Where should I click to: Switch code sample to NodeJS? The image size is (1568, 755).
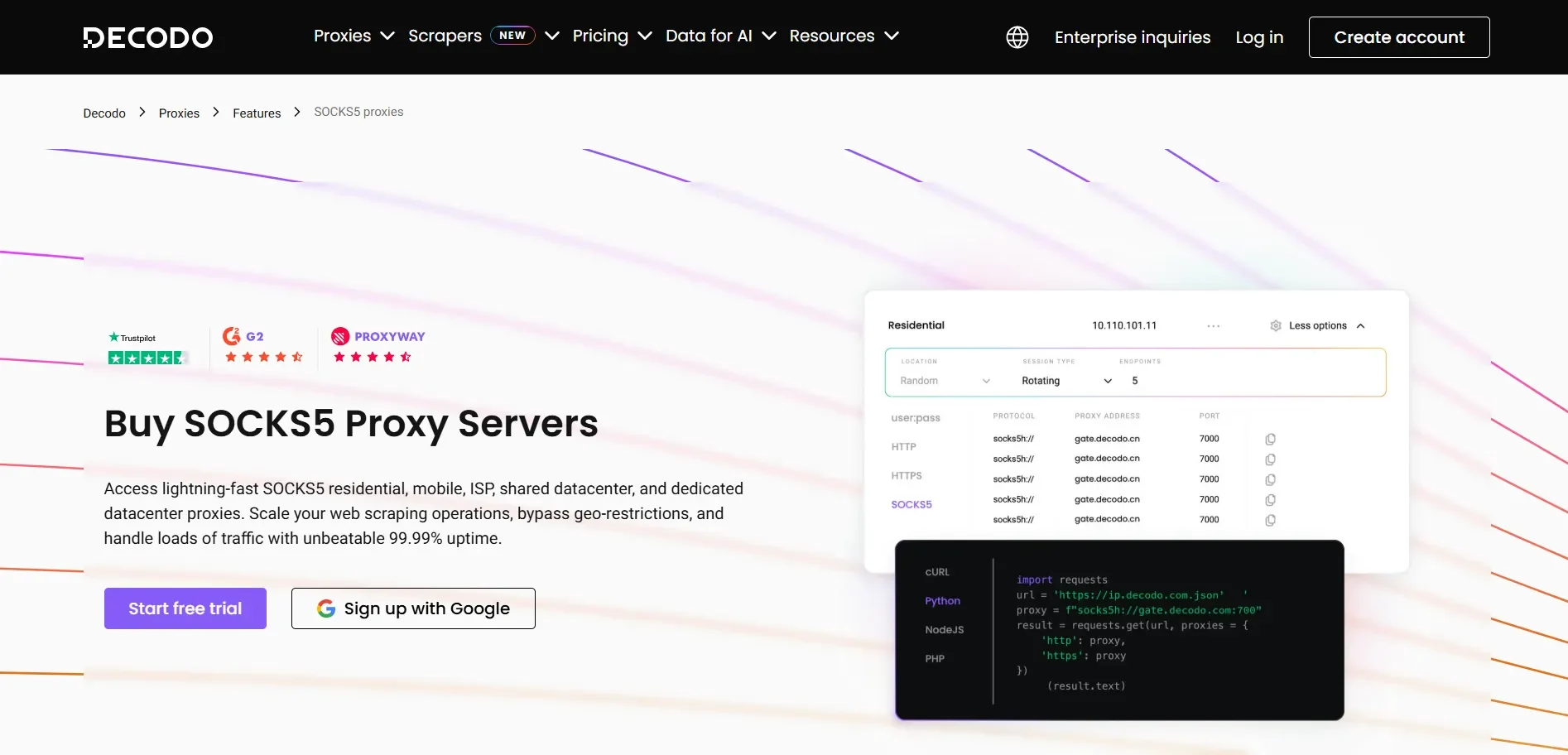945,630
